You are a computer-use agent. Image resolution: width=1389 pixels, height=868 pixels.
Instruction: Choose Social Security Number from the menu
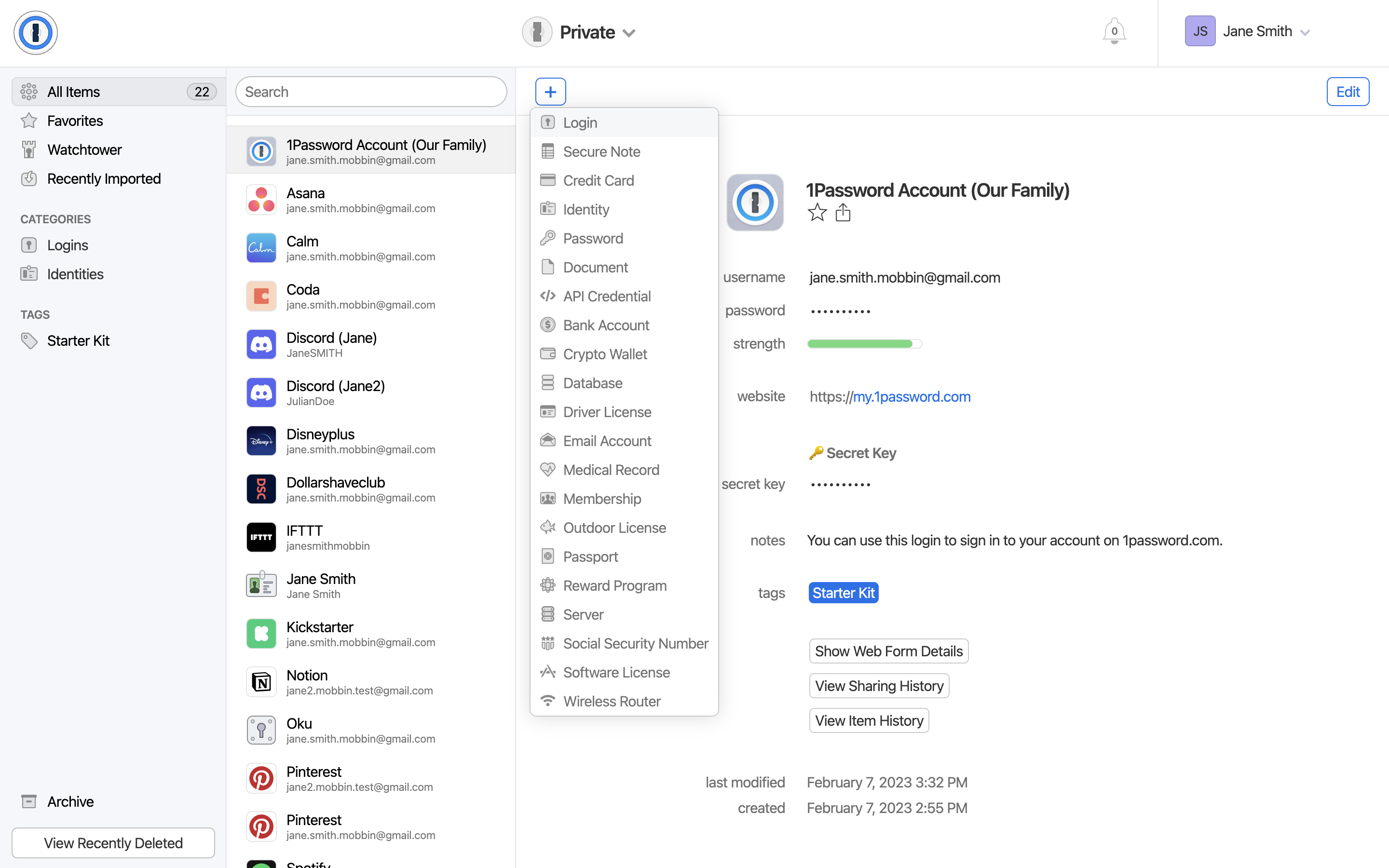coord(624,644)
